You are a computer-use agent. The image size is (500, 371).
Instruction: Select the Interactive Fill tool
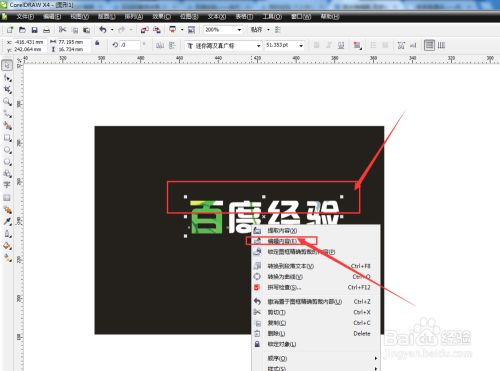tap(7, 258)
